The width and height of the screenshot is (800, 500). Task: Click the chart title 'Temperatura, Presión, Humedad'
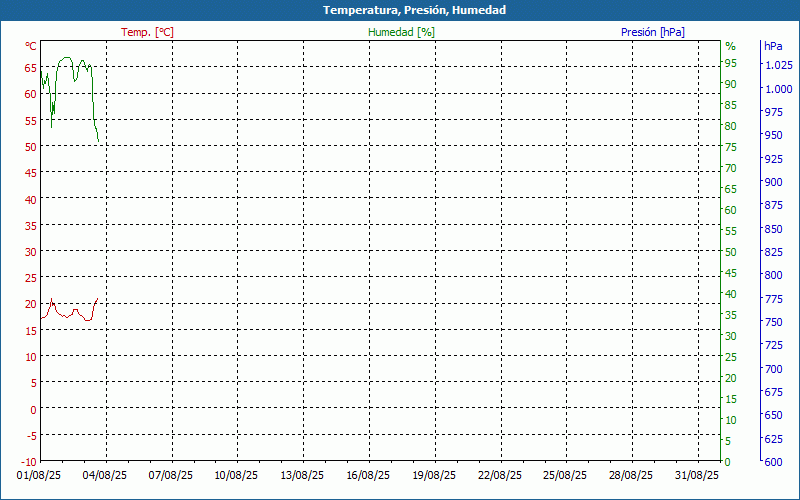pos(414,10)
